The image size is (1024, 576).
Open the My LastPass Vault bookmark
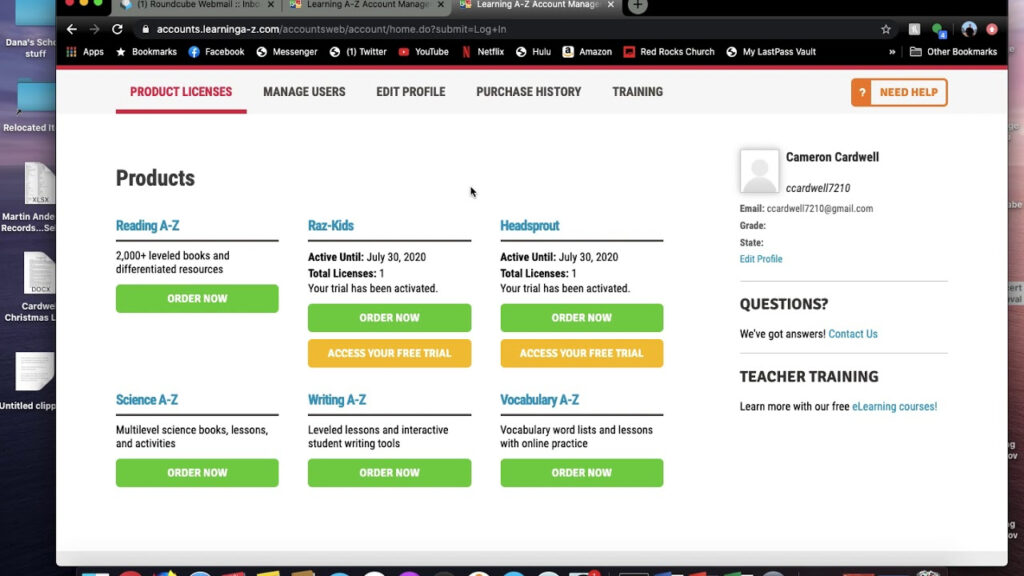pos(771,52)
